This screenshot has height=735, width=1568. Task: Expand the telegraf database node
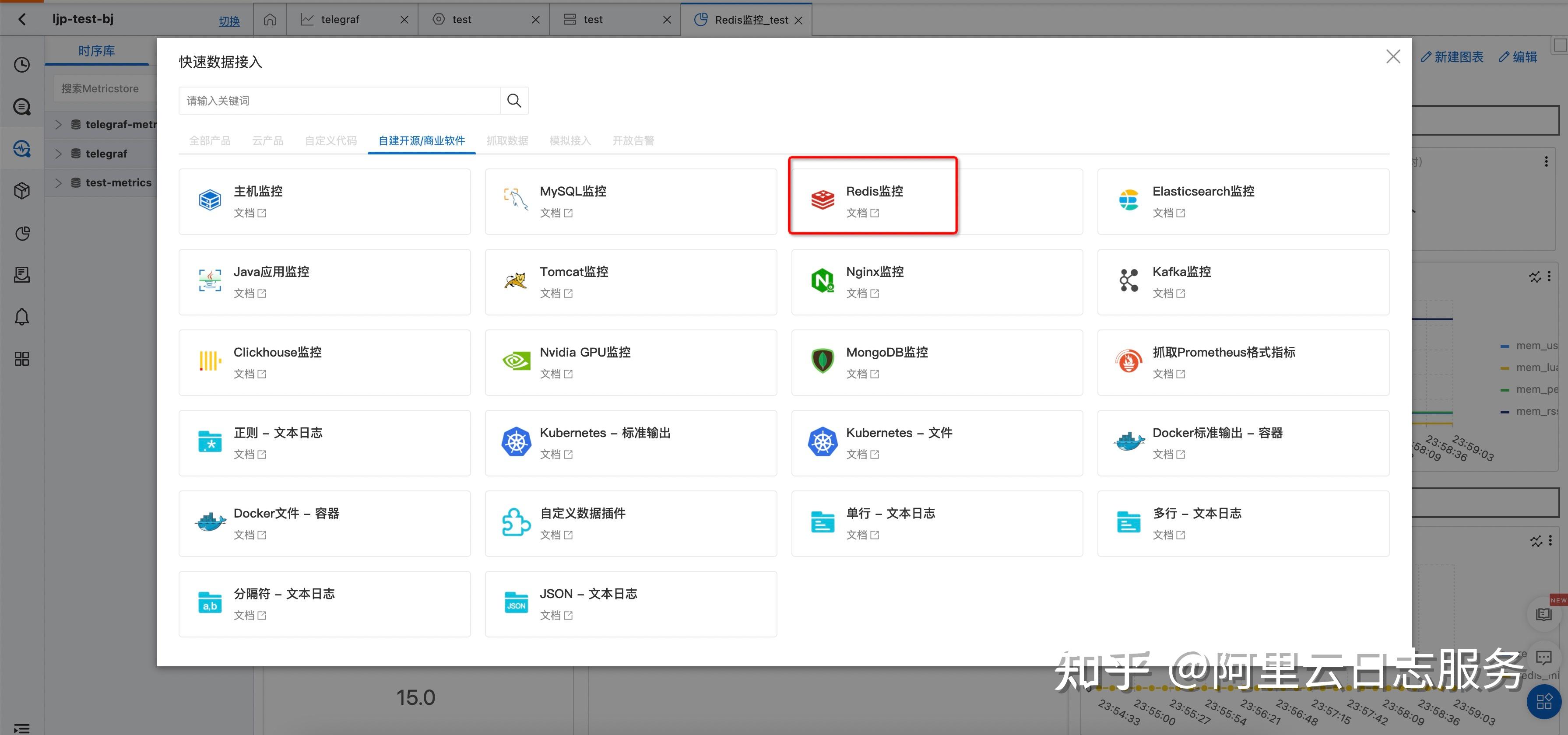point(58,153)
